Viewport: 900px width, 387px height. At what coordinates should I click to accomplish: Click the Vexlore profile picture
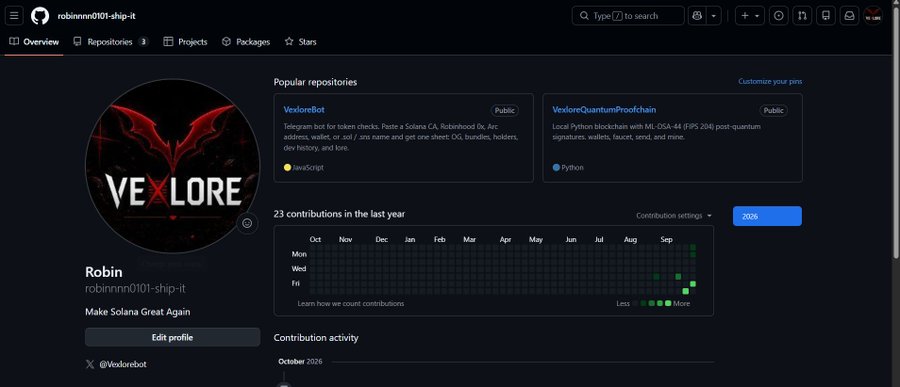173,166
